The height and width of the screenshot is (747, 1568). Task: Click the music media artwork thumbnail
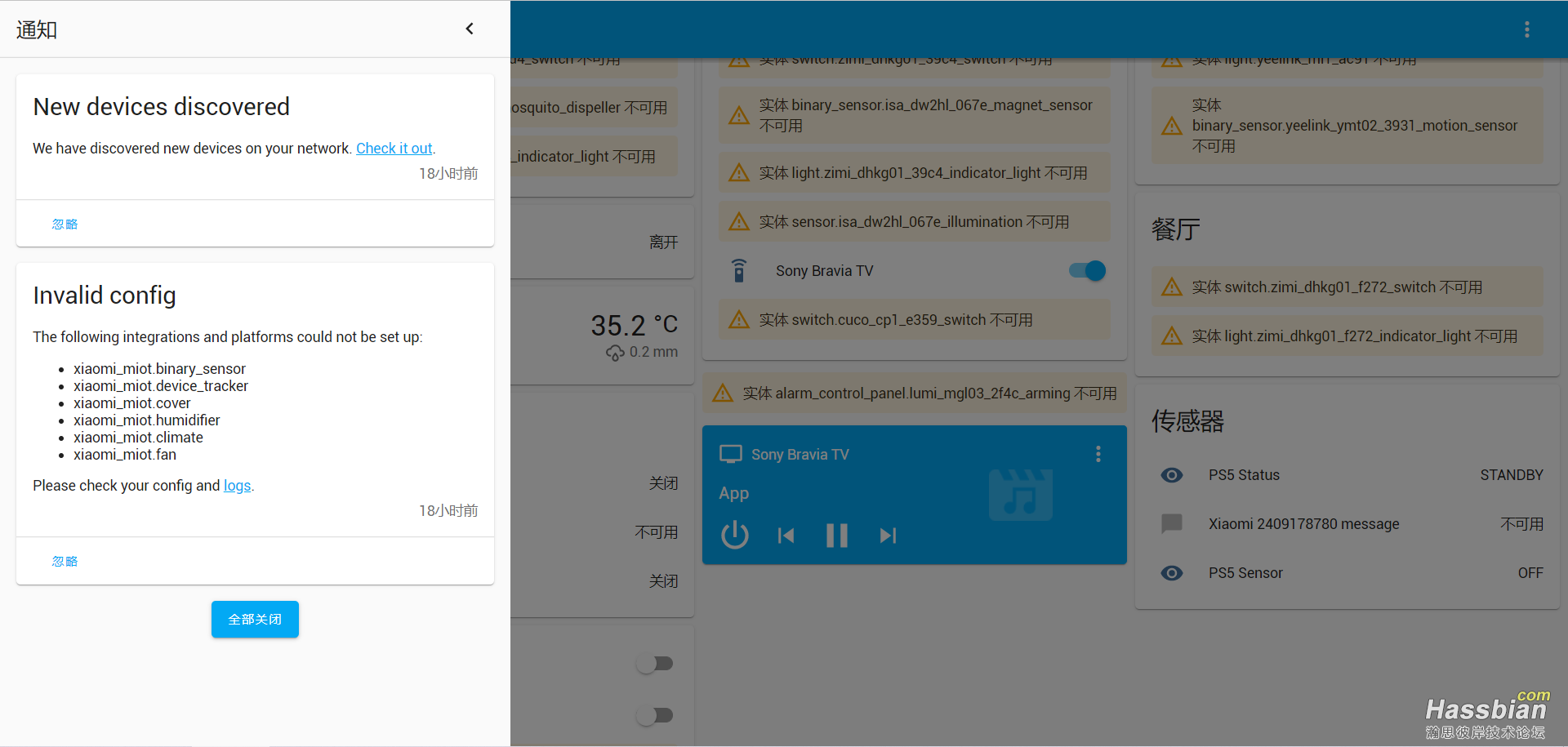(1021, 495)
